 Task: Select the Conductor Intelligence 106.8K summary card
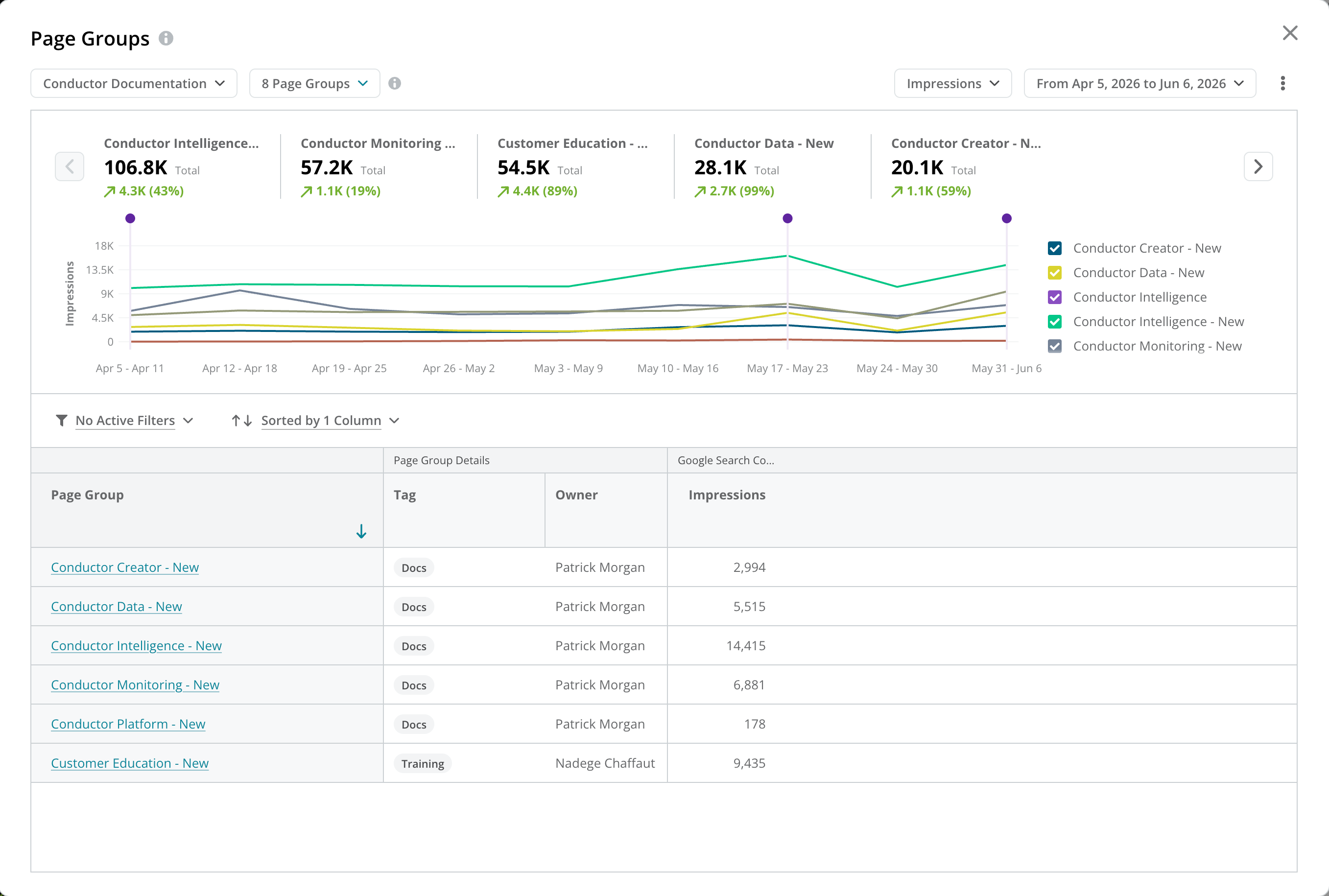[181, 166]
